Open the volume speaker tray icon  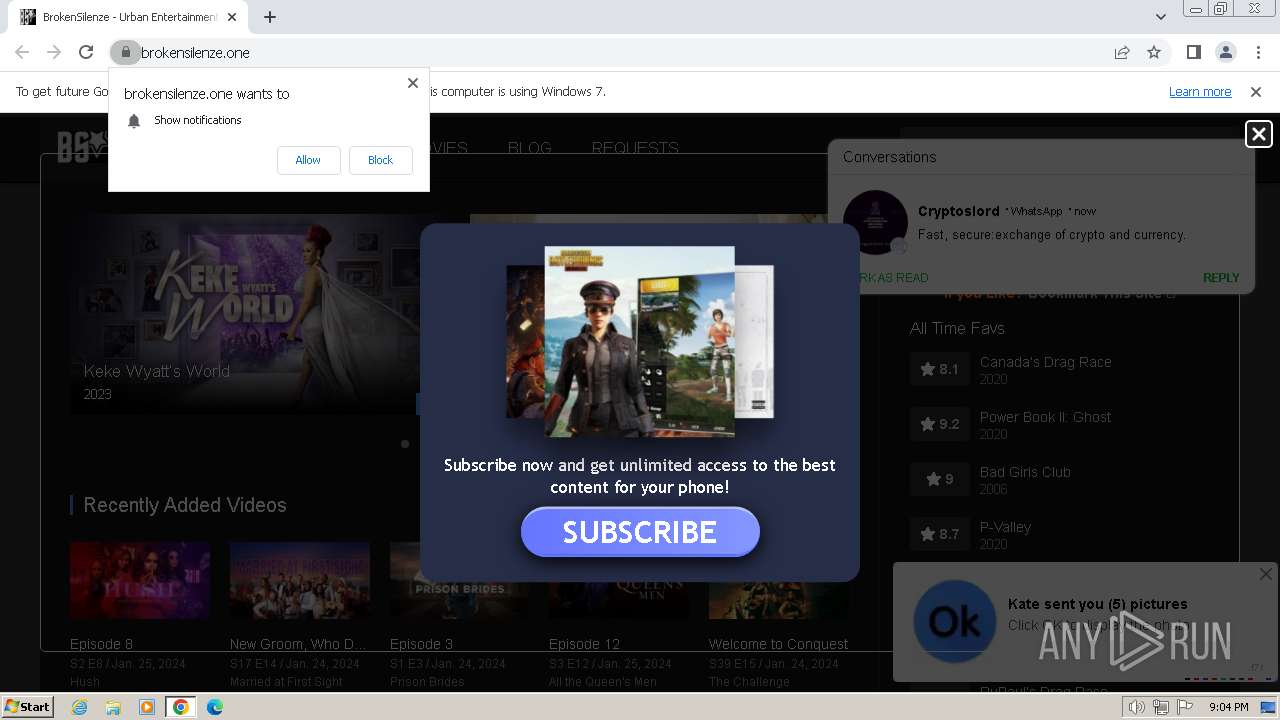[x=1137, y=707]
